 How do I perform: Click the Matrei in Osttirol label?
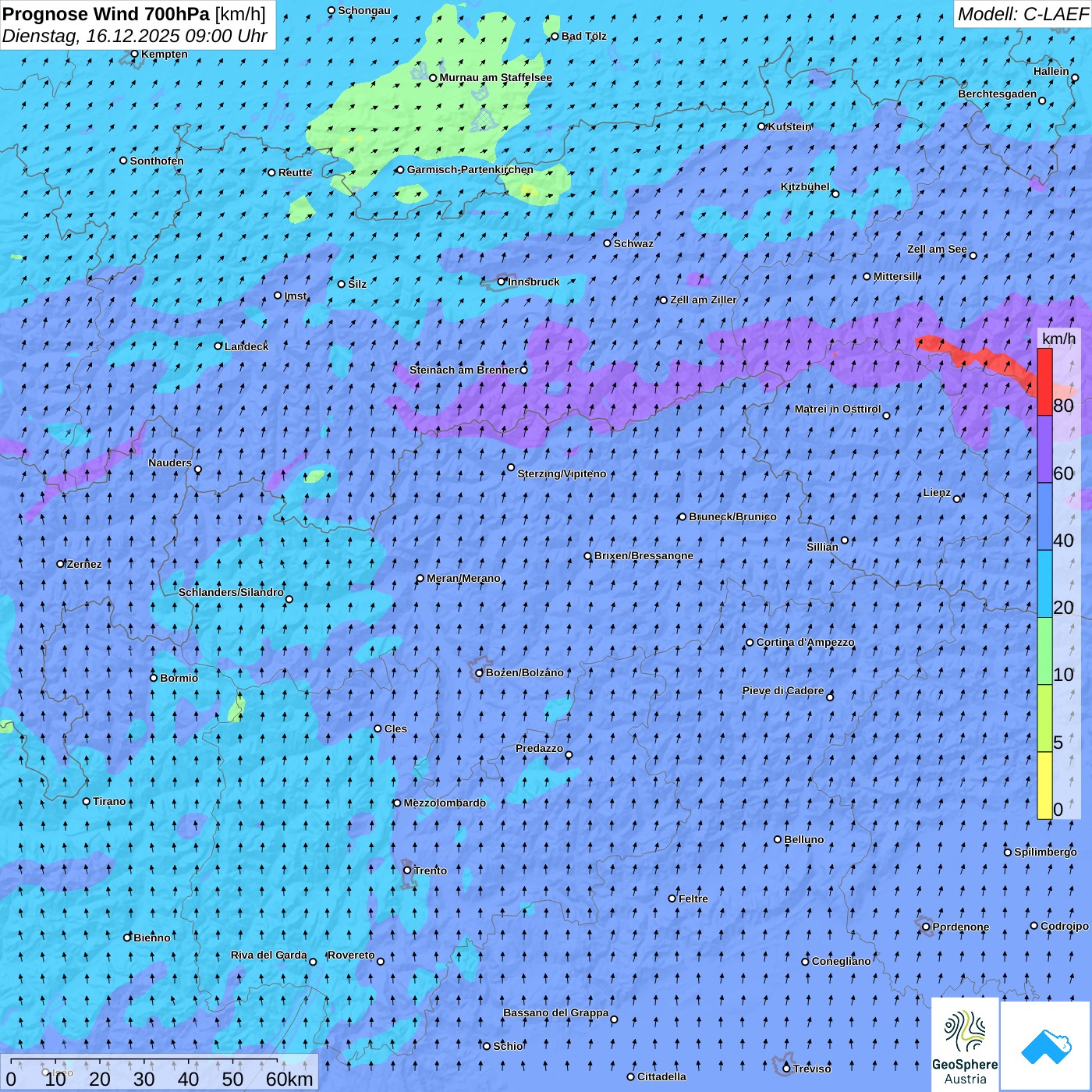(x=838, y=409)
